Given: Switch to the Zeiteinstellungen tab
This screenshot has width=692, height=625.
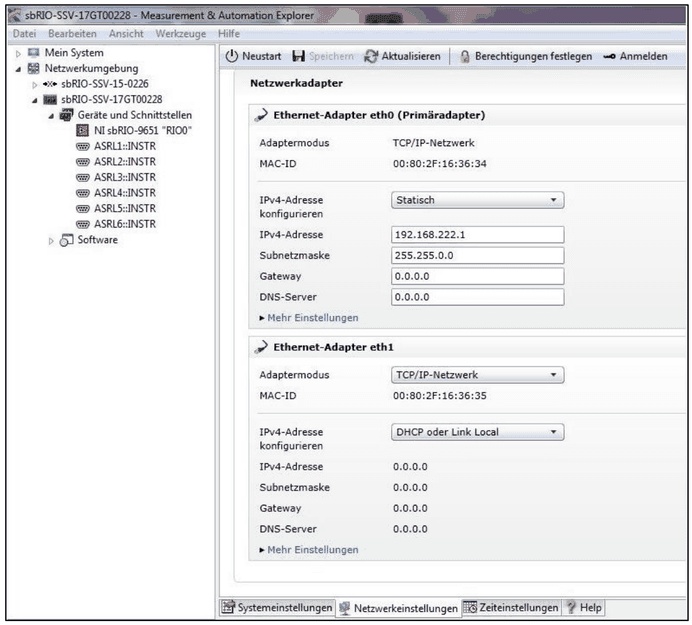Looking at the screenshot, I should pos(511,608).
